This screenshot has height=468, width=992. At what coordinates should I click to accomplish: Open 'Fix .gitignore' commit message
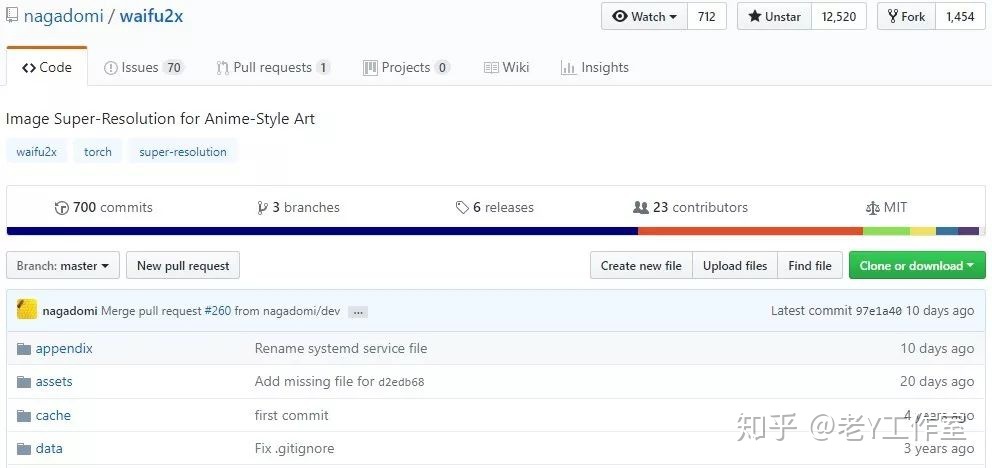(294, 449)
